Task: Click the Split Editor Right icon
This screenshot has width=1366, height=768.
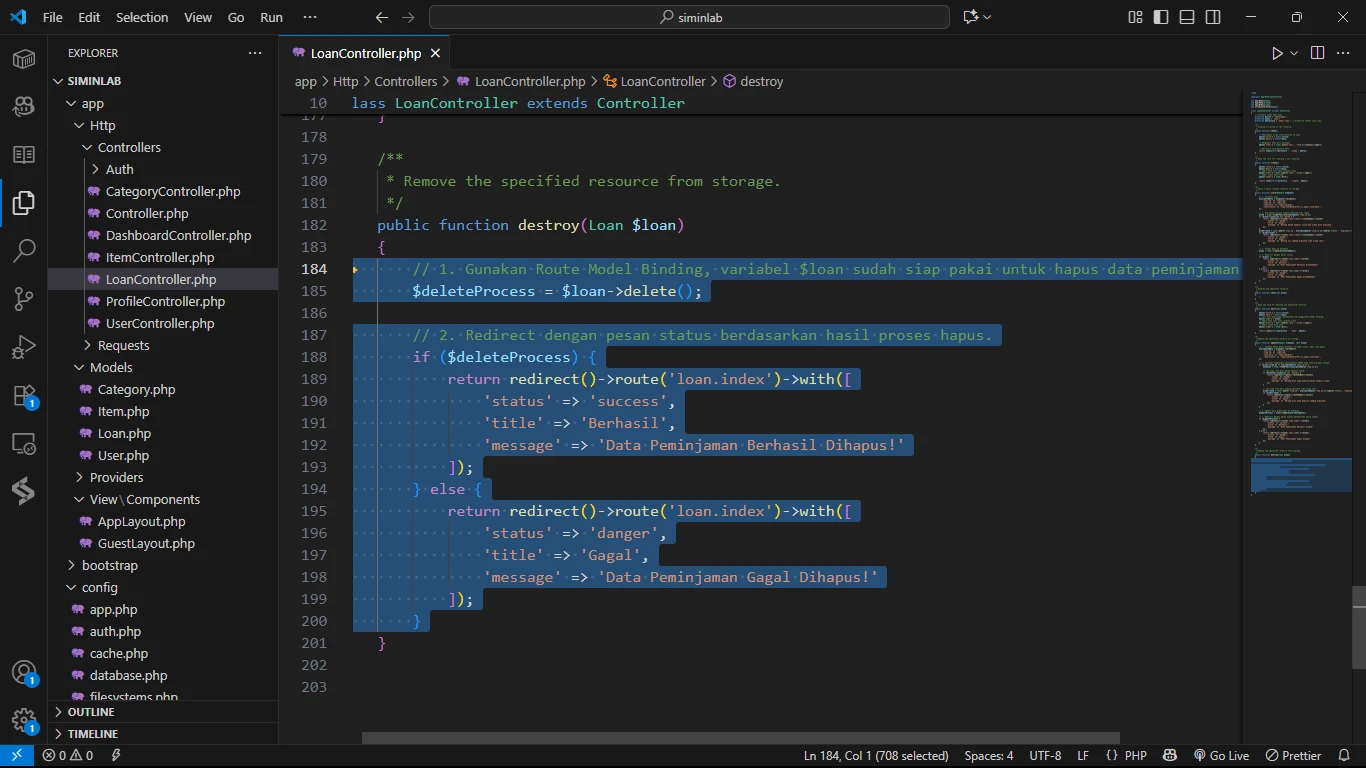Action: [x=1317, y=53]
